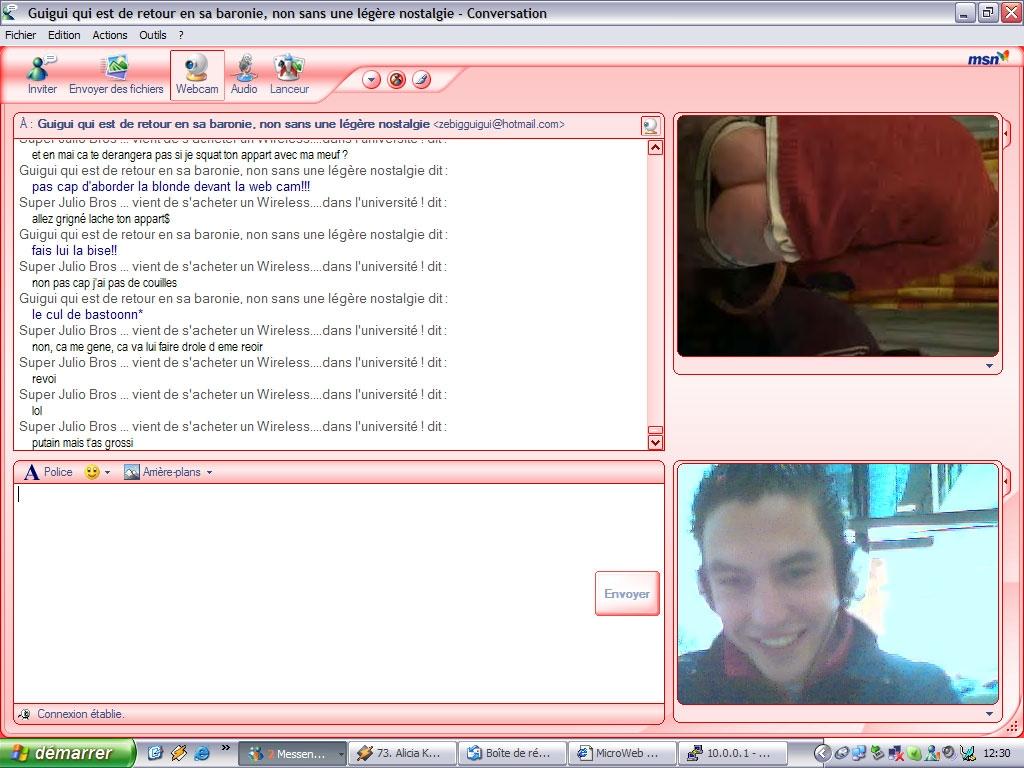Image resolution: width=1024 pixels, height=768 pixels.
Task: Open the emoticon smiley picker
Action: (92, 472)
